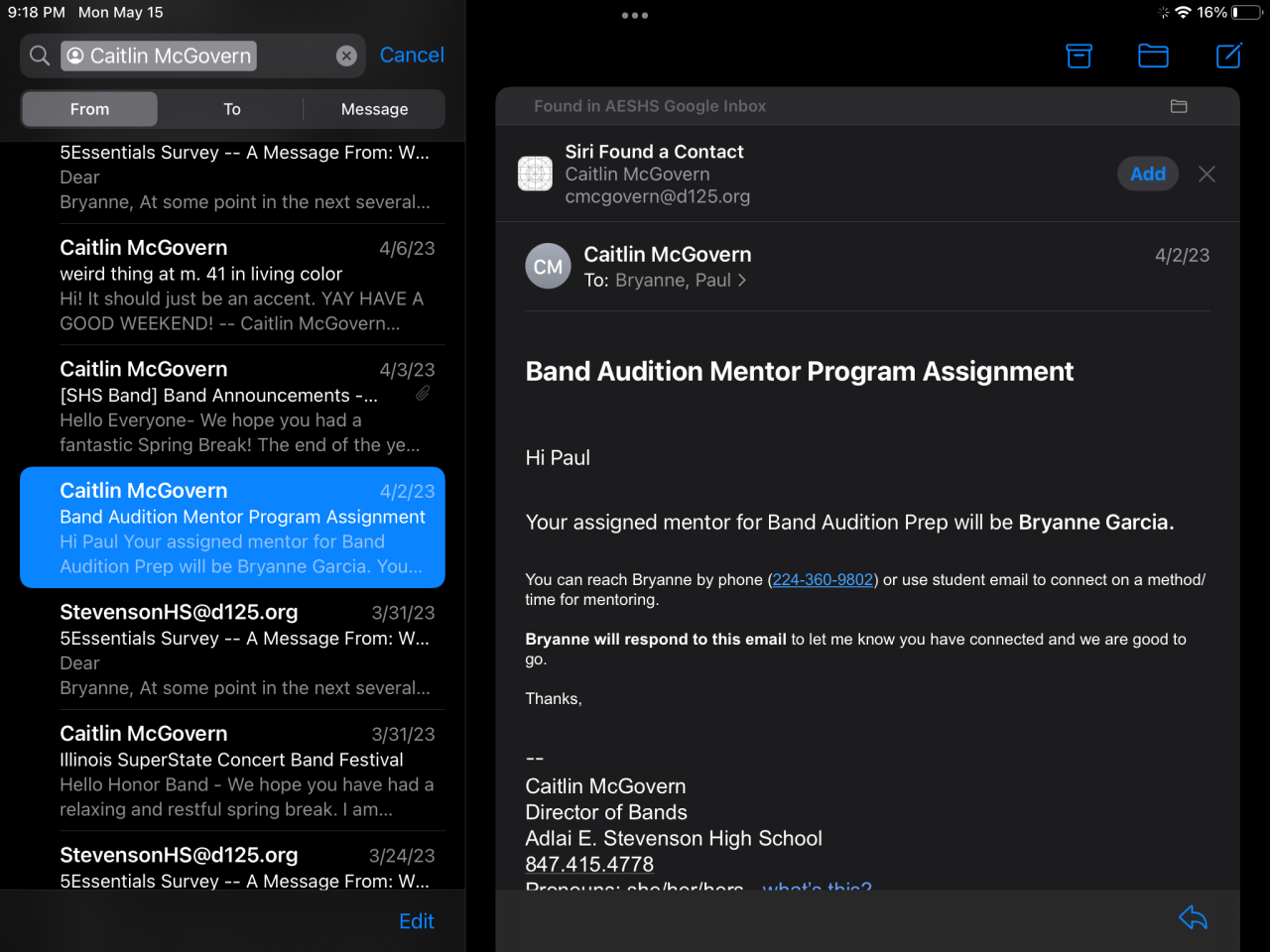This screenshot has width=1270, height=952.
Task: Tap the magnifying glass search icon
Action: [x=40, y=56]
